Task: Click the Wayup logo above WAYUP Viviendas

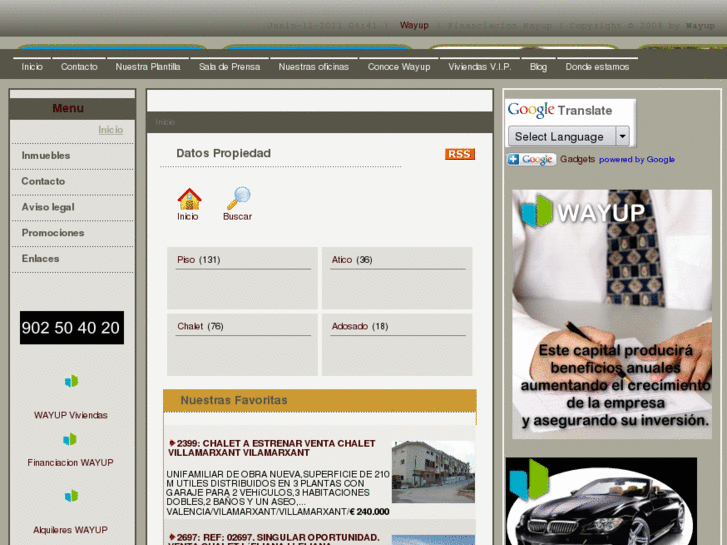Action: coord(71,381)
